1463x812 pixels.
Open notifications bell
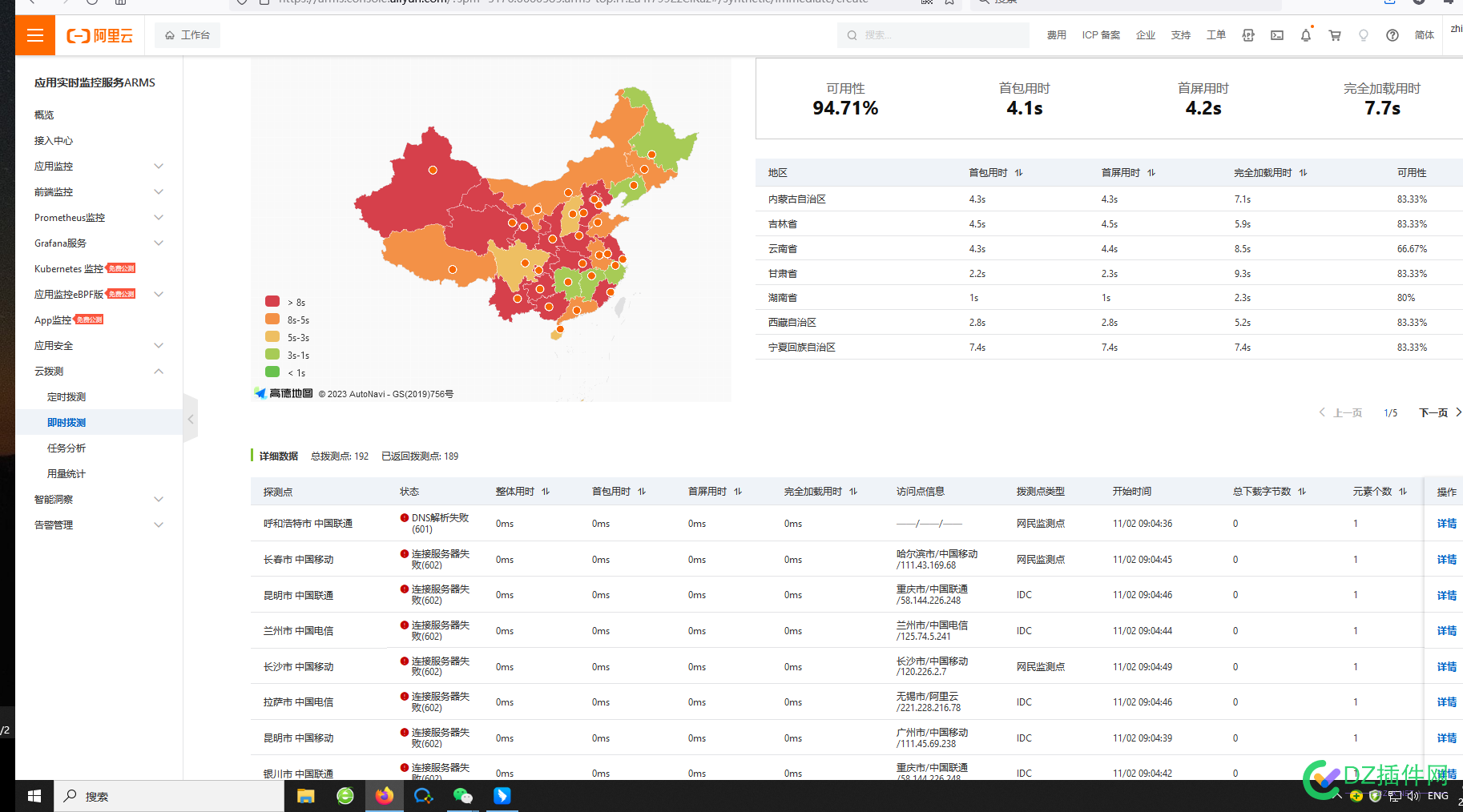point(1306,35)
